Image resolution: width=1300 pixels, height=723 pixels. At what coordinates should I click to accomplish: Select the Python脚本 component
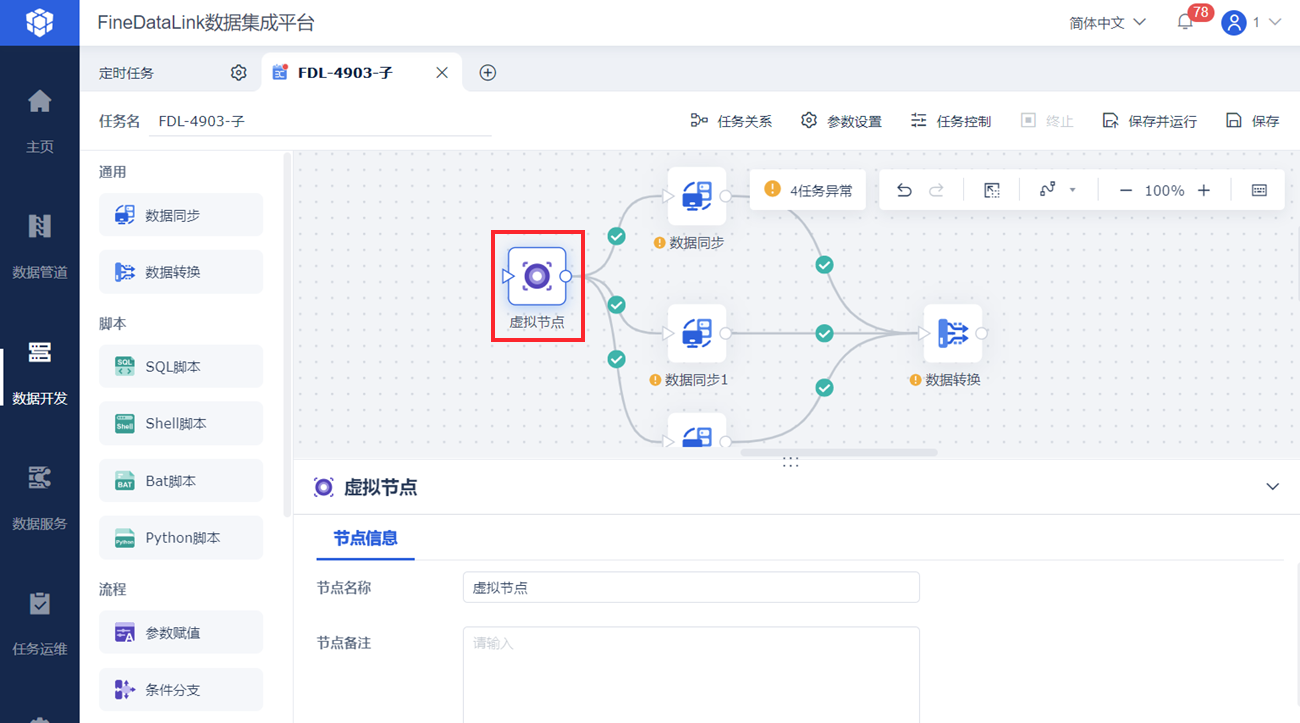coord(181,538)
